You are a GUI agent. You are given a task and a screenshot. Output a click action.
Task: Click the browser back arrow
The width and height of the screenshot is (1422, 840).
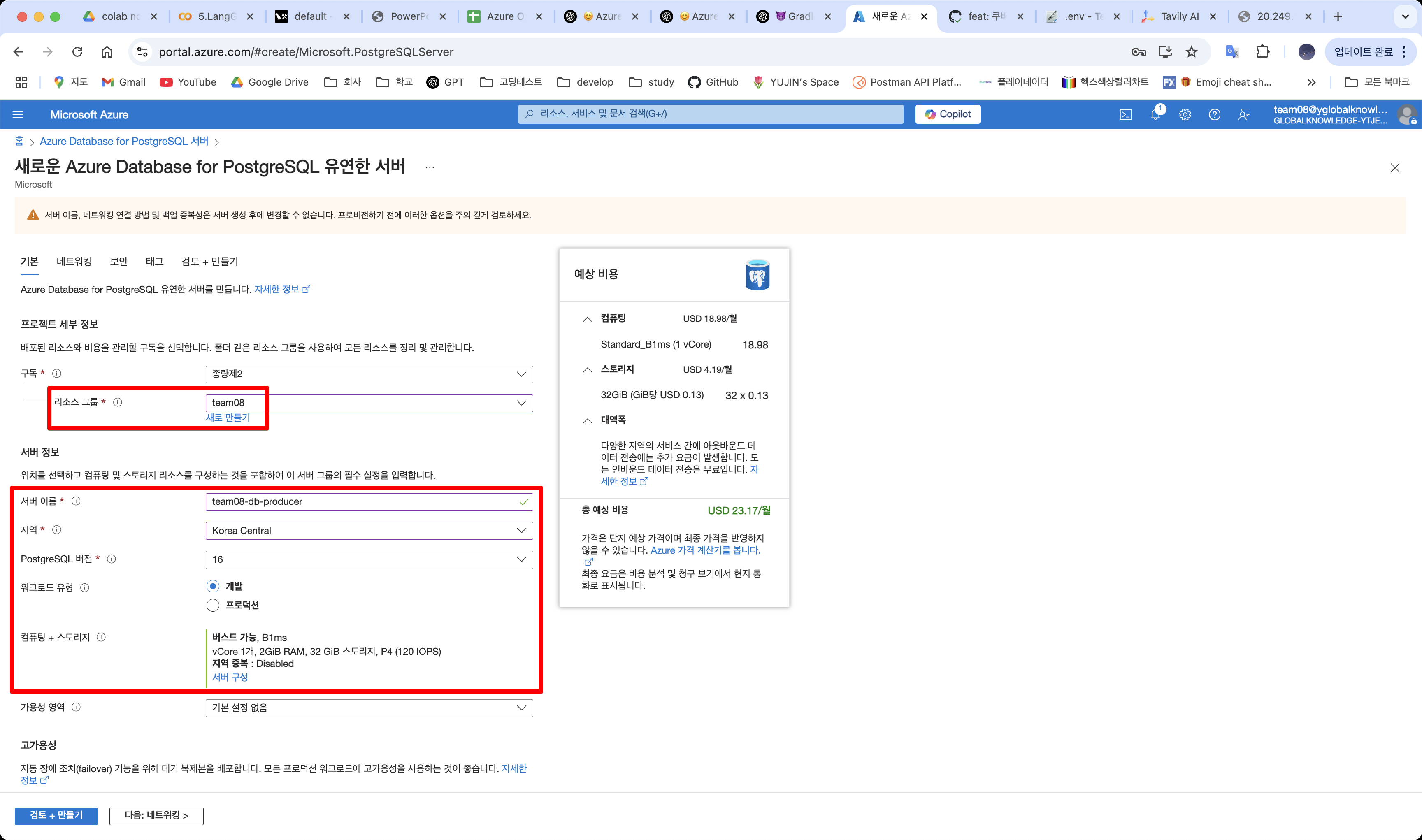[x=18, y=52]
